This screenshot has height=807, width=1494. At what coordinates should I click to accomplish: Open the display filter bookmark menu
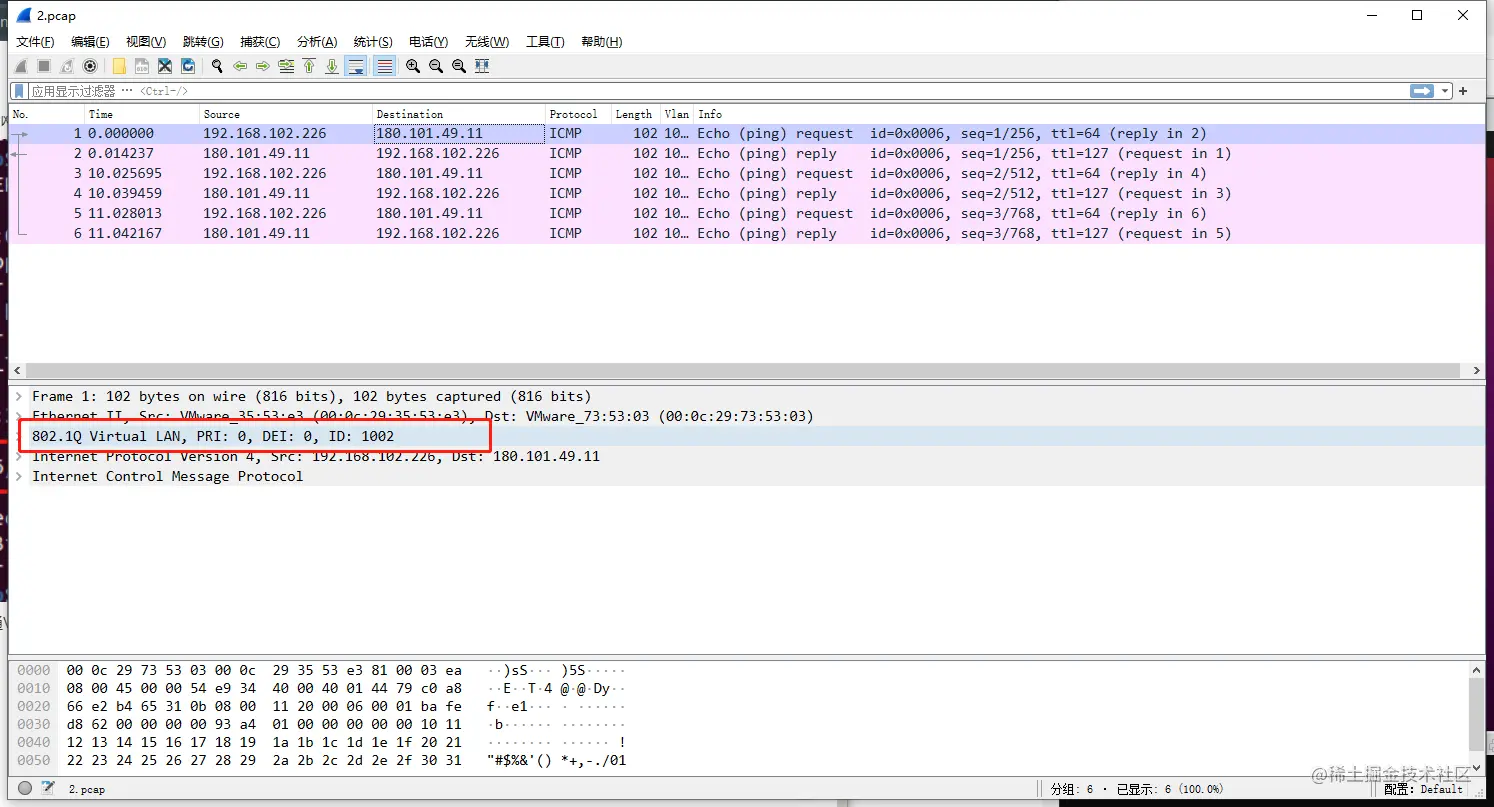pos(19,91)
